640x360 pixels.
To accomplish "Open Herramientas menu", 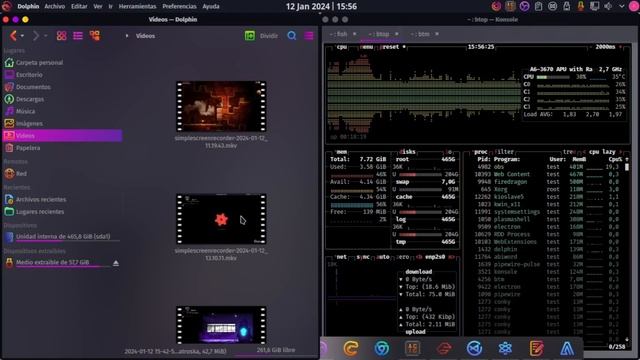I will (x=137, y=7).
